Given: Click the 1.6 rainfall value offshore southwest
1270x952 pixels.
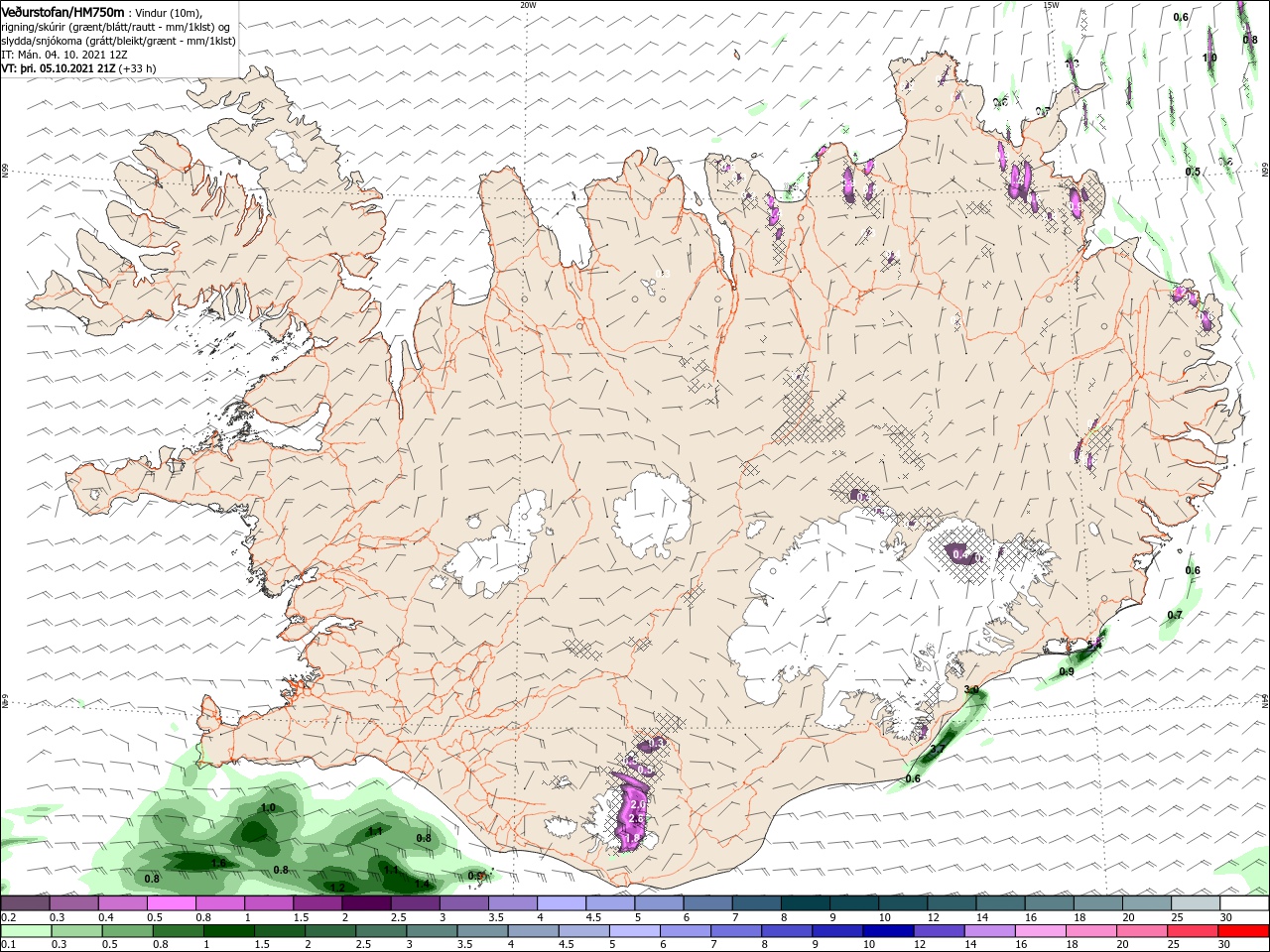Looking at the screenshot, I should pos(218,864).
